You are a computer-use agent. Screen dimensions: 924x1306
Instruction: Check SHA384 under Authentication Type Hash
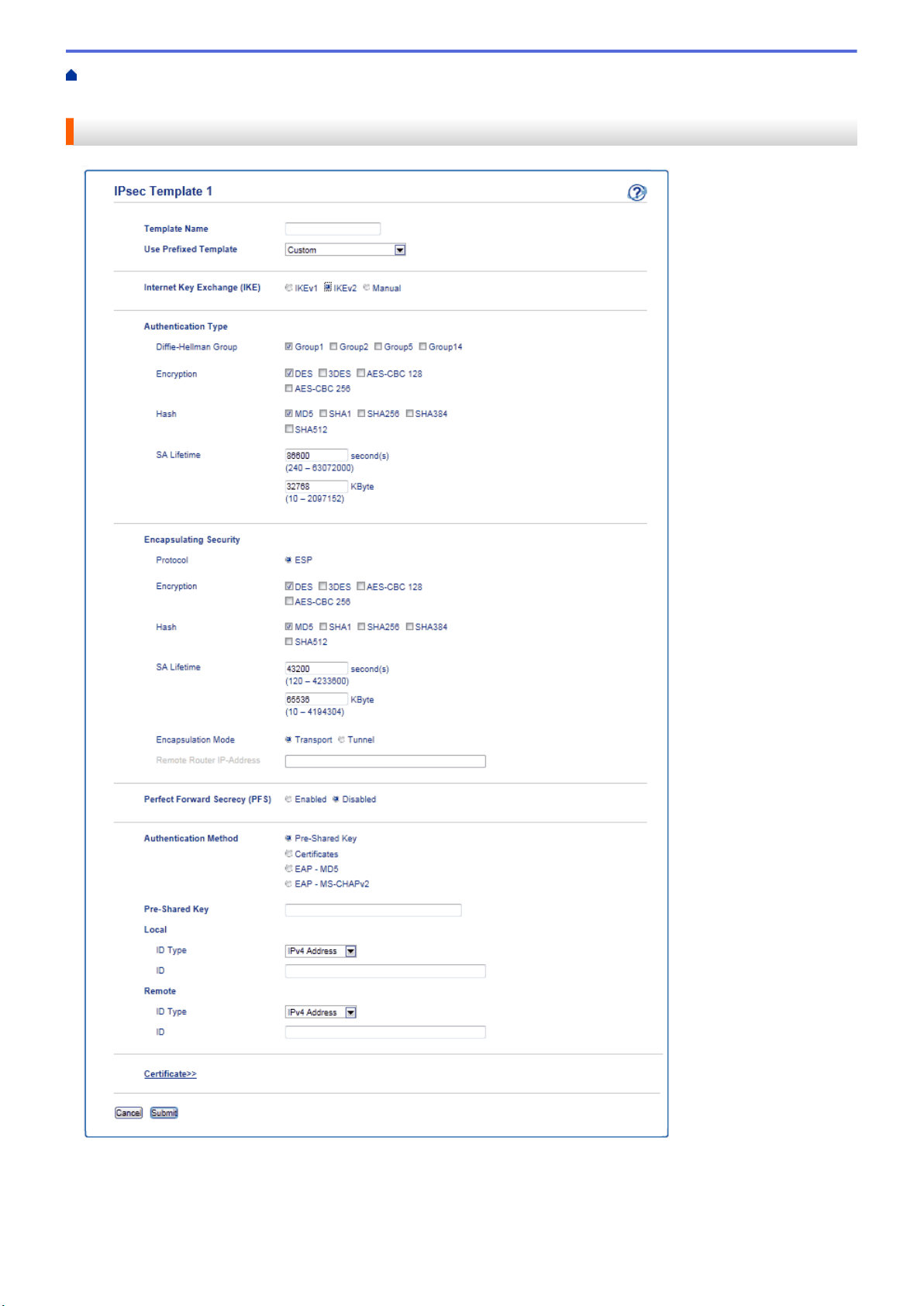pos(409,413)
